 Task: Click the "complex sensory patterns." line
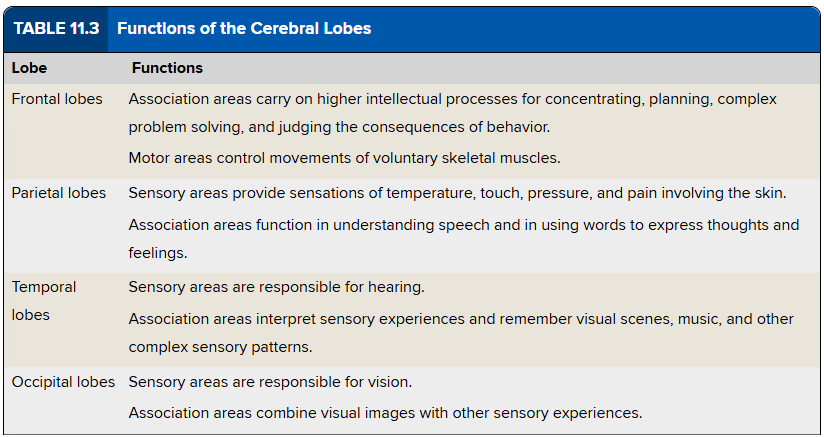[220, 347]
